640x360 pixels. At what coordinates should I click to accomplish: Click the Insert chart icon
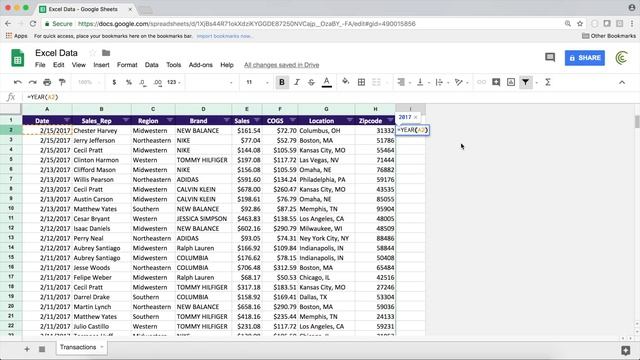511,82
